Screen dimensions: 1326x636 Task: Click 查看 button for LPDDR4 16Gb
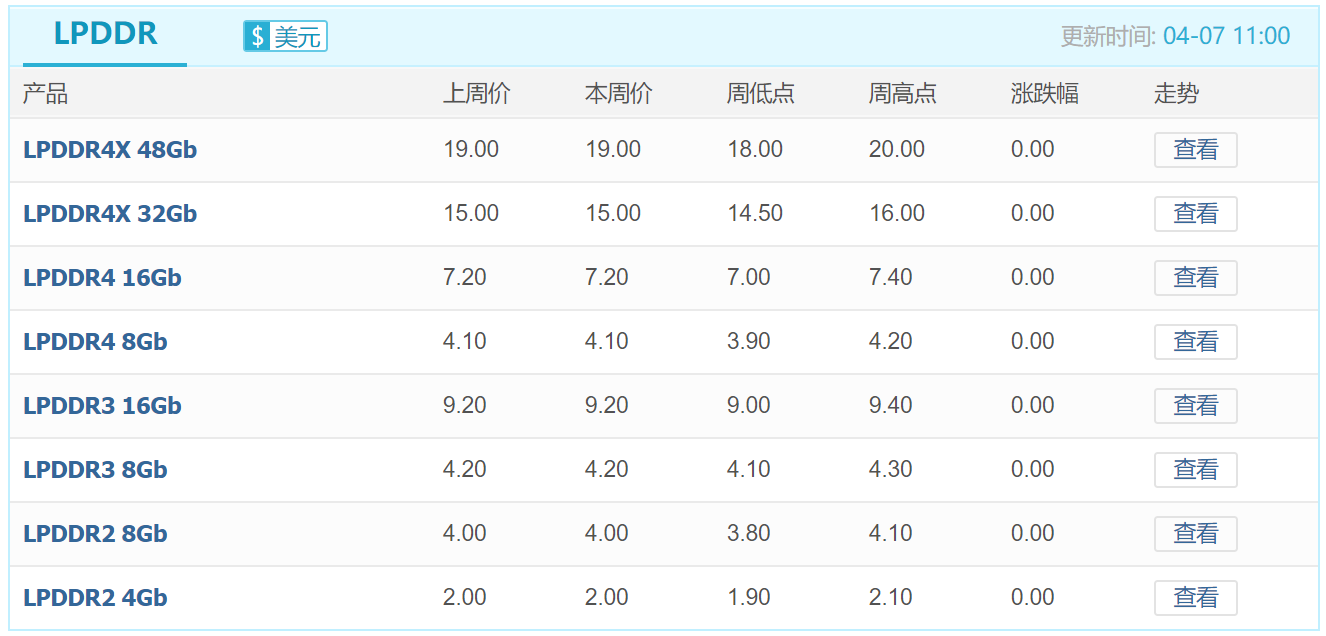(x=1196, y=278)
